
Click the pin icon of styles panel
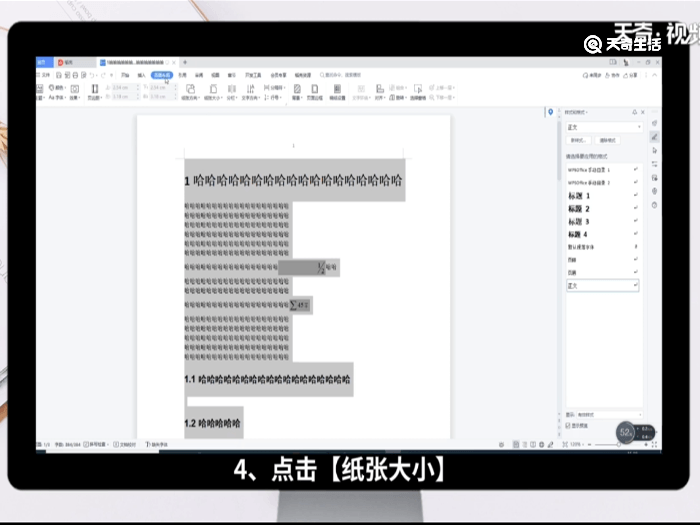coord(634,112)
